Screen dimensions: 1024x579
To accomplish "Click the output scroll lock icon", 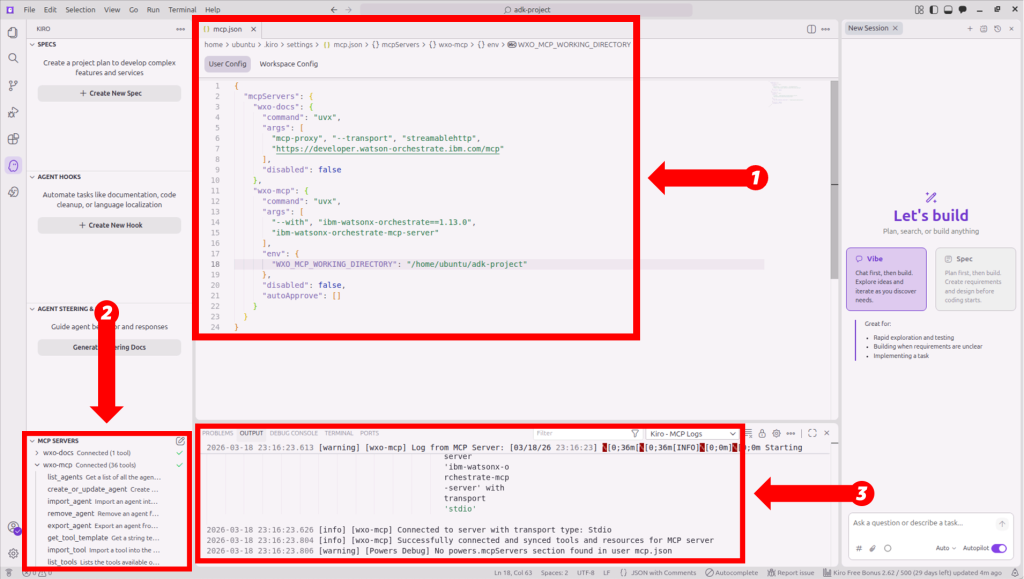I will pos(762,433).
